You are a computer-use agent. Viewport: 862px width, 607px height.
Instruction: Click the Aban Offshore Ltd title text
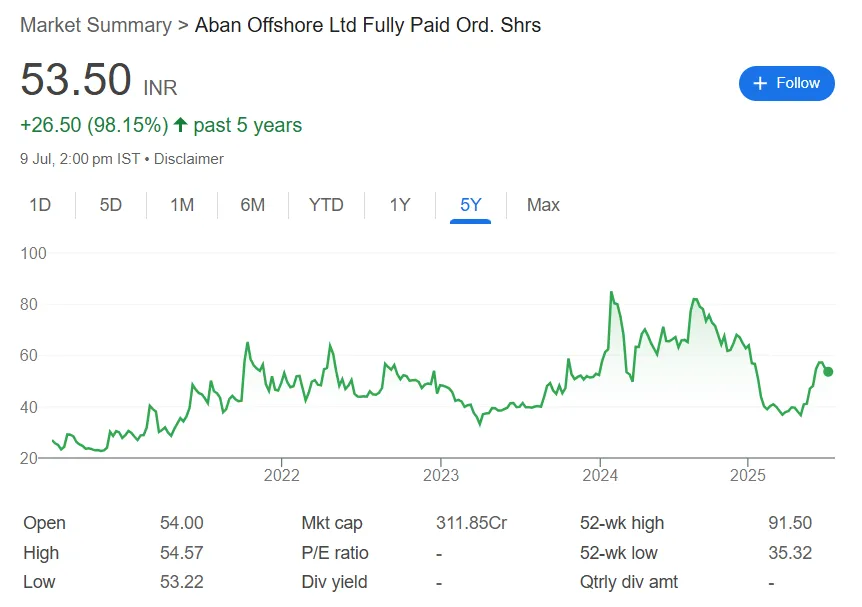368,25
